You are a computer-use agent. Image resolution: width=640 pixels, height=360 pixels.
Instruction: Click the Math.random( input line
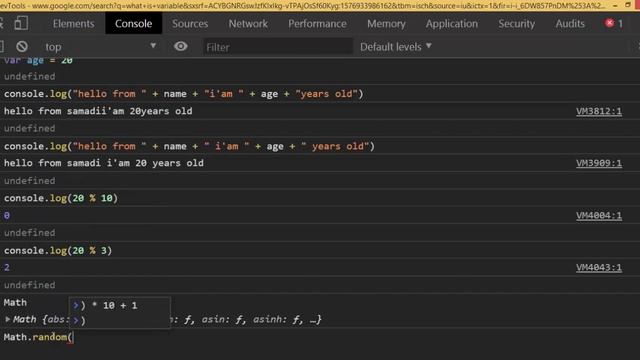(38, 337)
